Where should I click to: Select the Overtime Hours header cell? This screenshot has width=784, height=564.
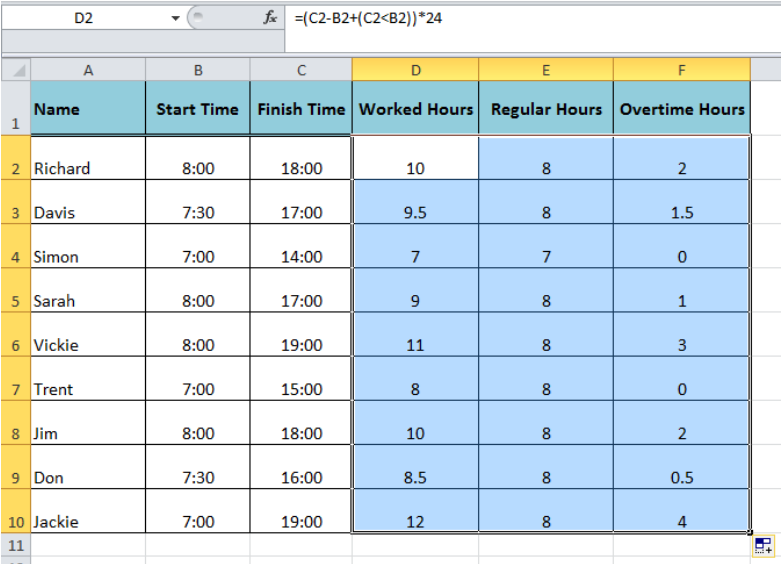pyautogui.click(x=682, y=108)
